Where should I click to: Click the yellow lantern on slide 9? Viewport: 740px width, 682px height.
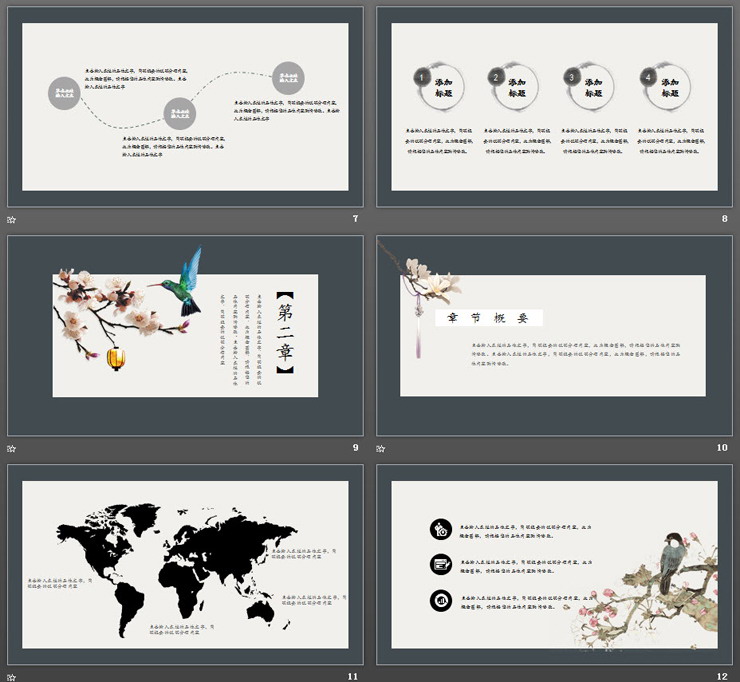[x=118, y=356]
